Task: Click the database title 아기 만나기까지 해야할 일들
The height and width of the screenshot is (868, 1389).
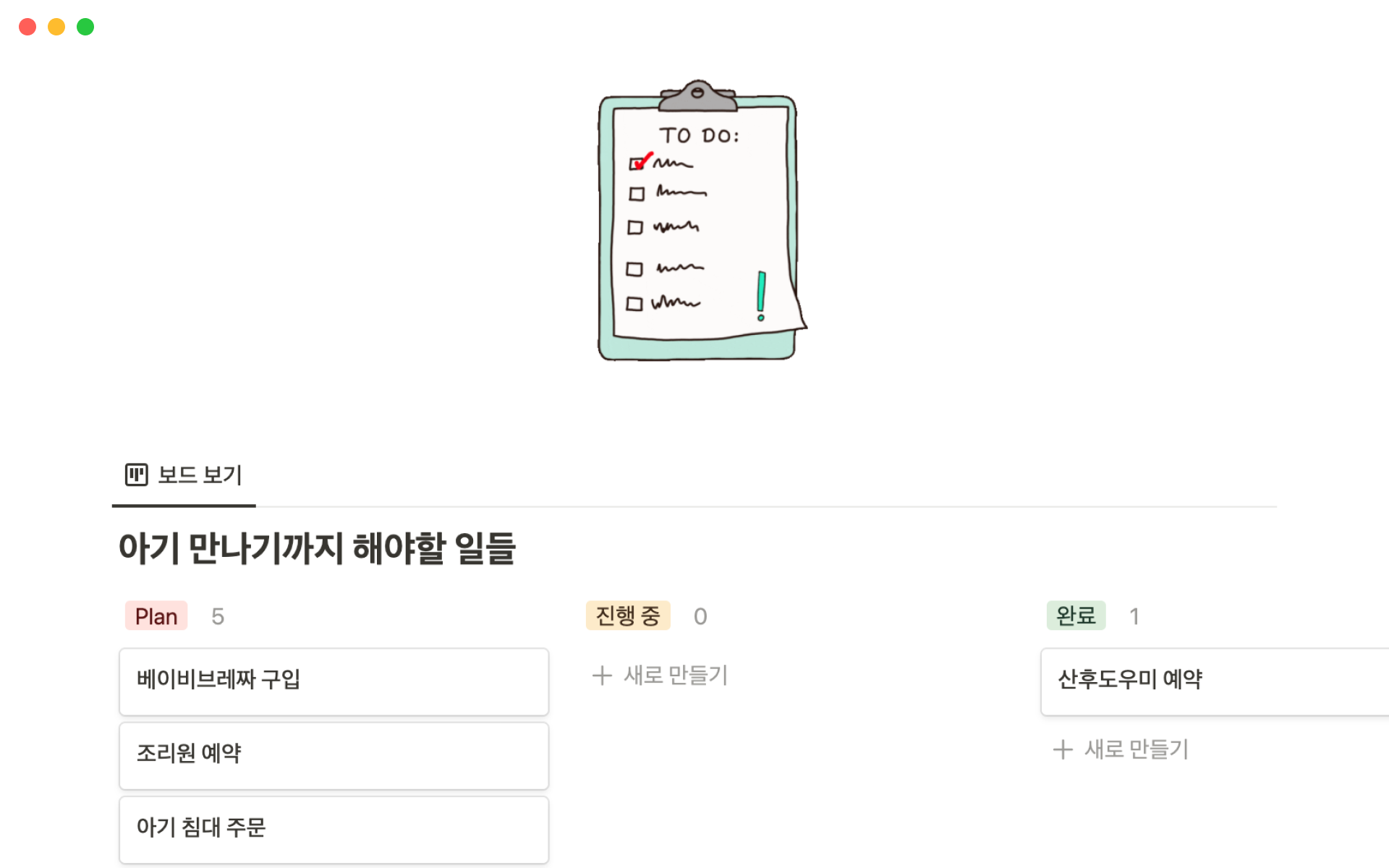Action: [x=317, y=548]
